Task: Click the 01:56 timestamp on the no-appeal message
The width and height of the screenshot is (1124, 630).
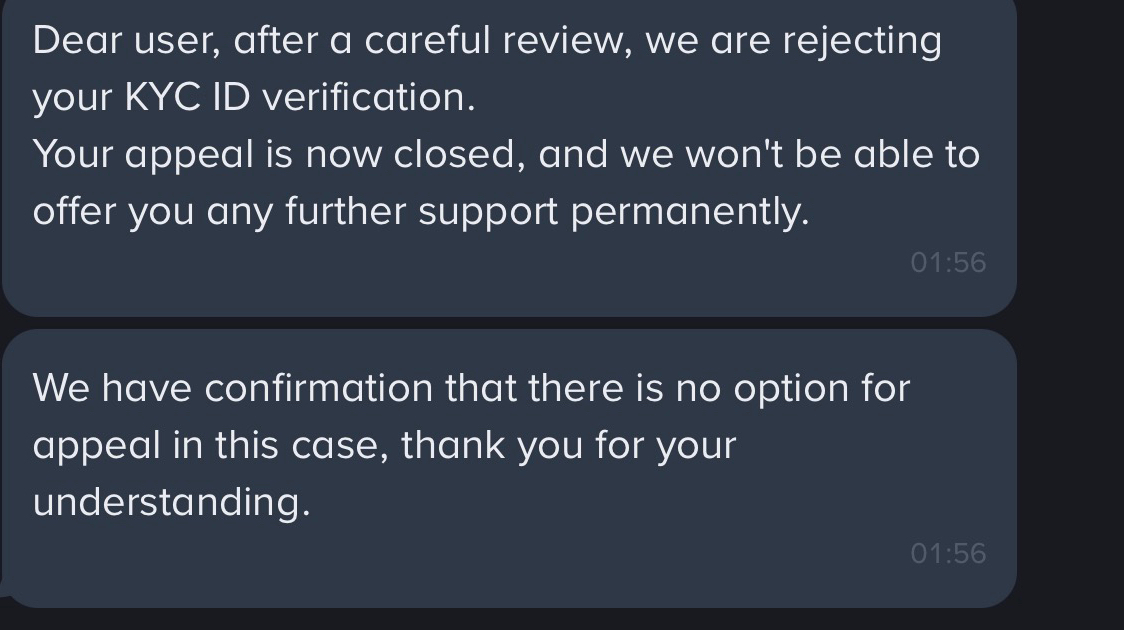Action: point(948,553)
